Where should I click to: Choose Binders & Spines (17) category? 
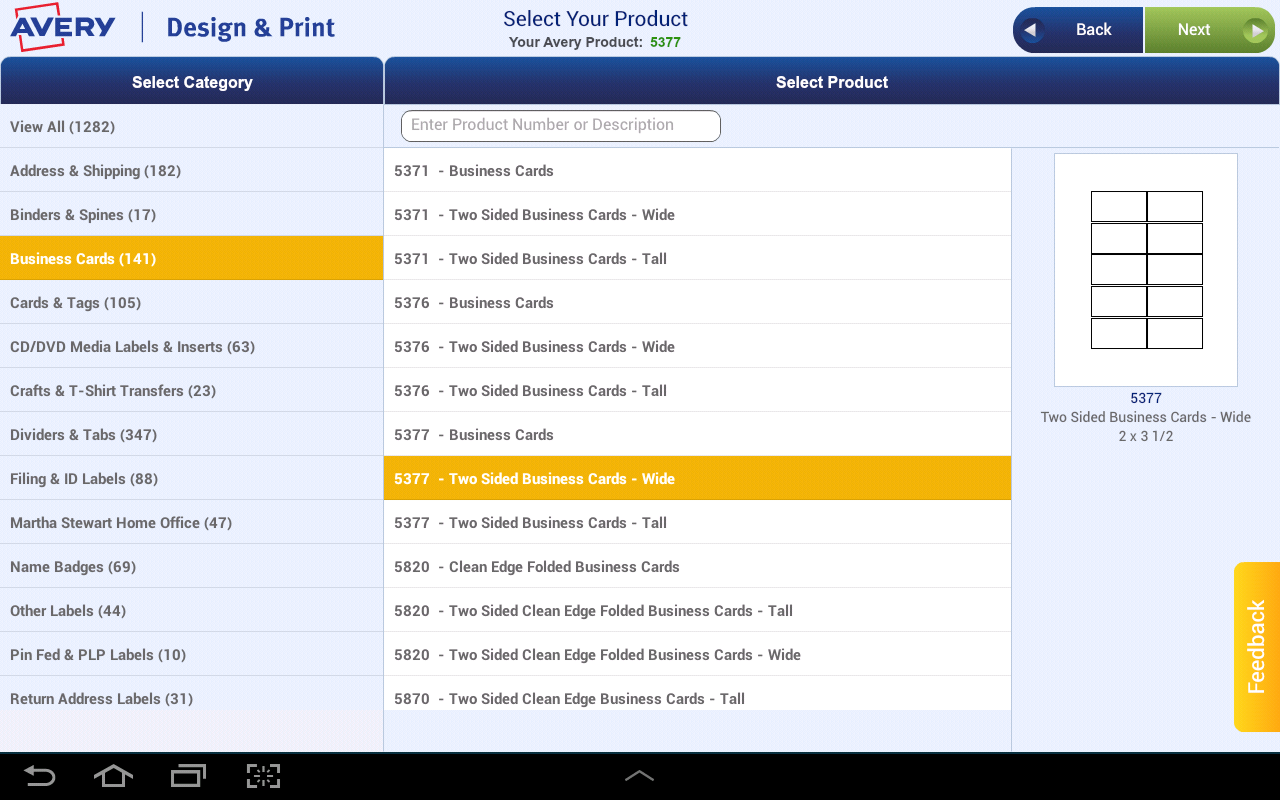click(x=192, y=215)
